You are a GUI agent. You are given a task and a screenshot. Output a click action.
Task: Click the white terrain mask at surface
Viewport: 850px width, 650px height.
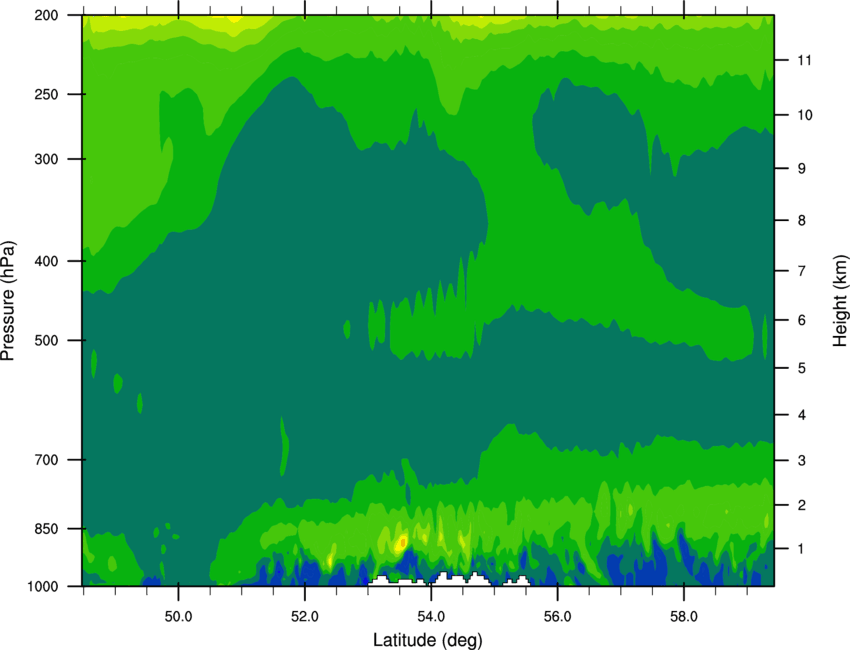tap(449, 580)
